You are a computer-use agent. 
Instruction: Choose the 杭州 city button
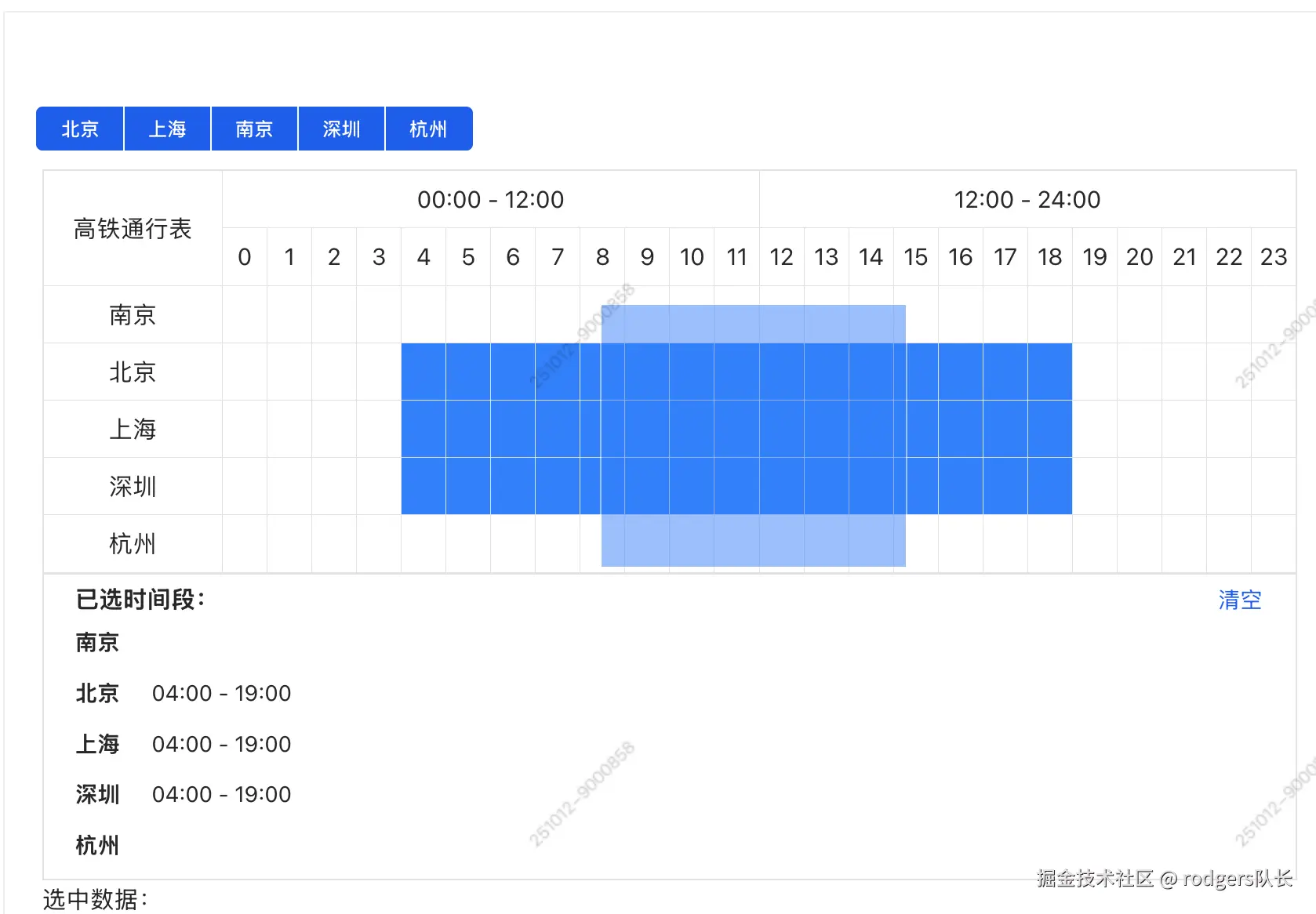(428, 129)
